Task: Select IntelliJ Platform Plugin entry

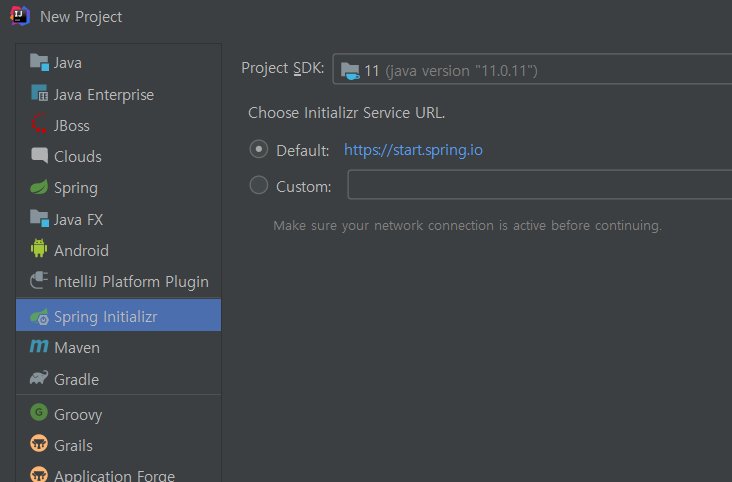Action: click(119, 282)
